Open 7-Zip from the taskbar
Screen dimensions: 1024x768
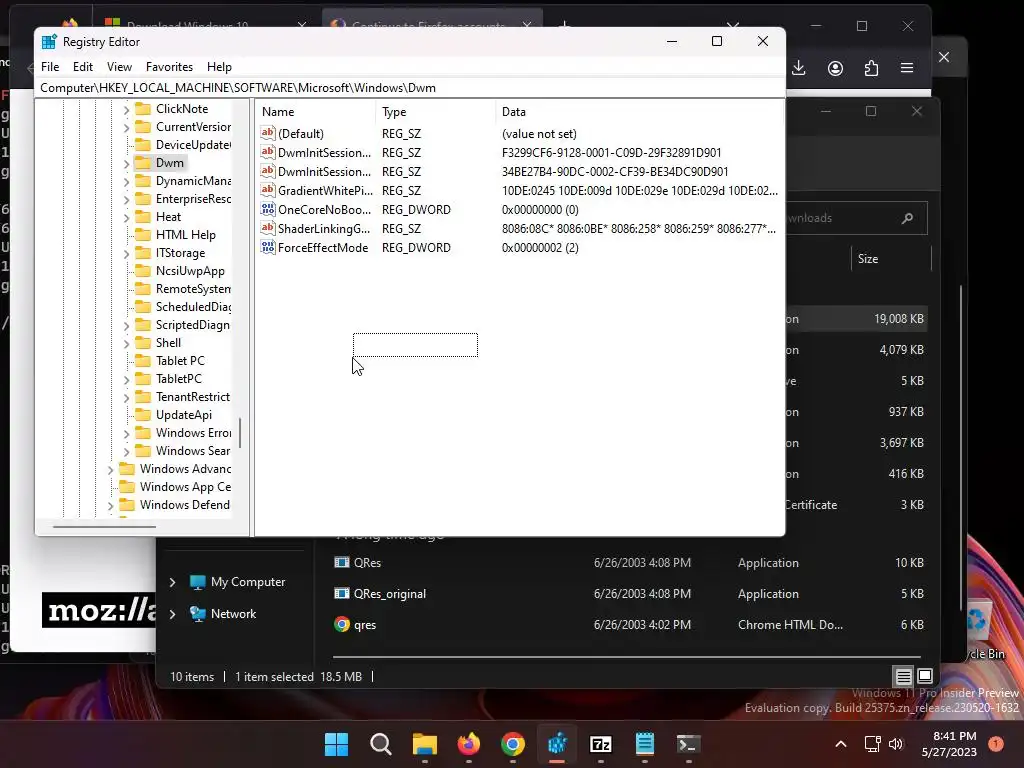tap(601, 744)
